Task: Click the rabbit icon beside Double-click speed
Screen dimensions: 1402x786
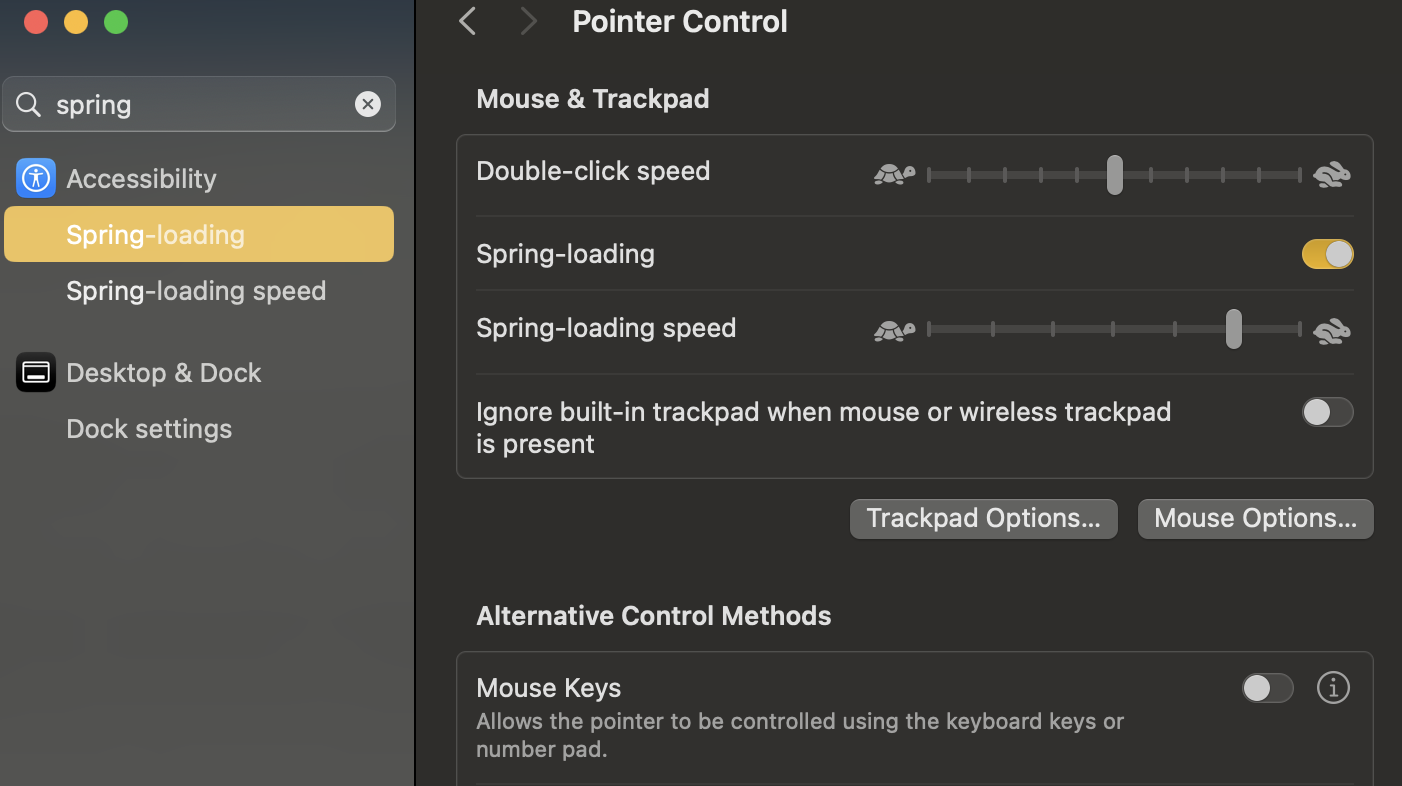Action: [1331, 173]
